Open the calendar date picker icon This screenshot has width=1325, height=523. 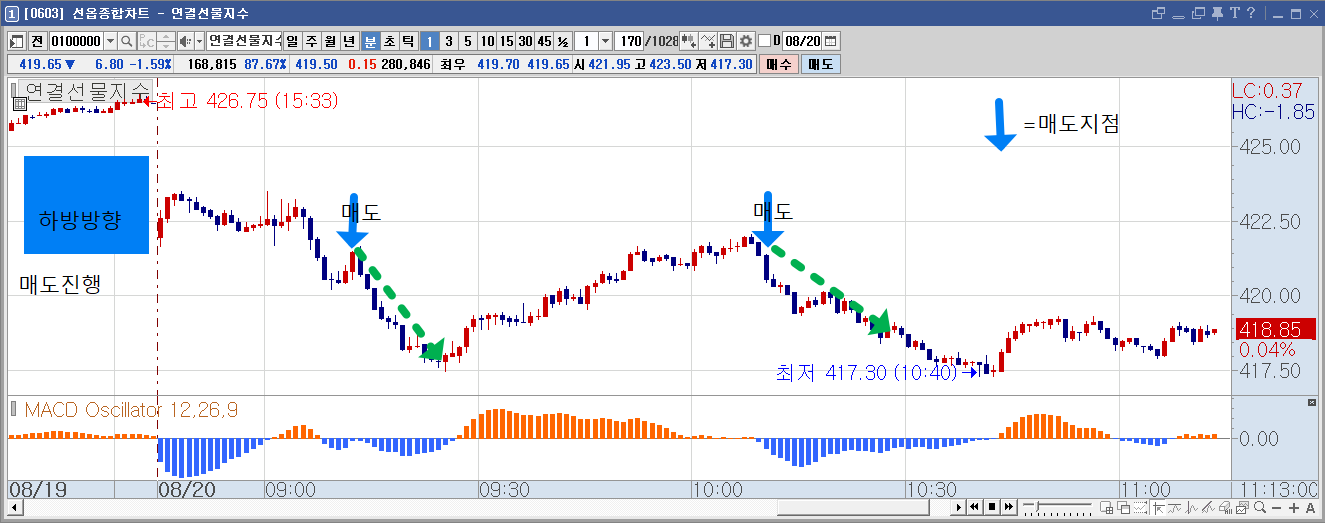(830, 41)
